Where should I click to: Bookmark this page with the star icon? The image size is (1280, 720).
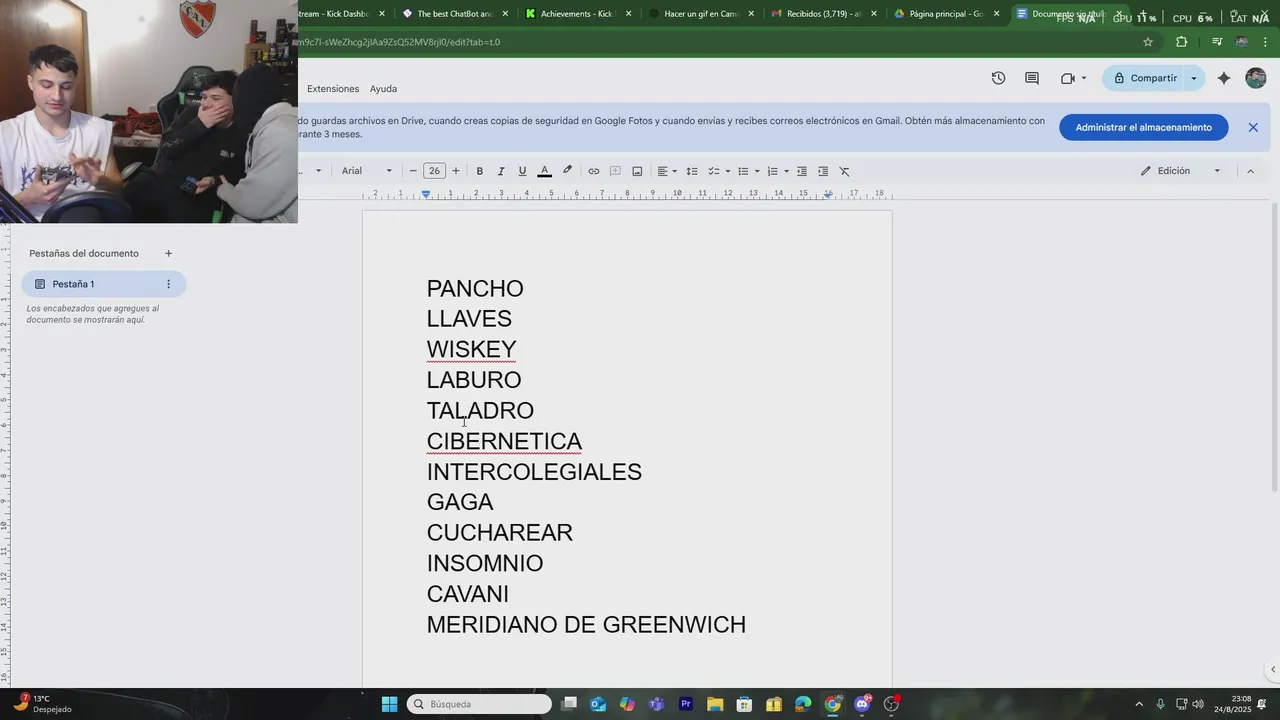[x=1148, y=42]
